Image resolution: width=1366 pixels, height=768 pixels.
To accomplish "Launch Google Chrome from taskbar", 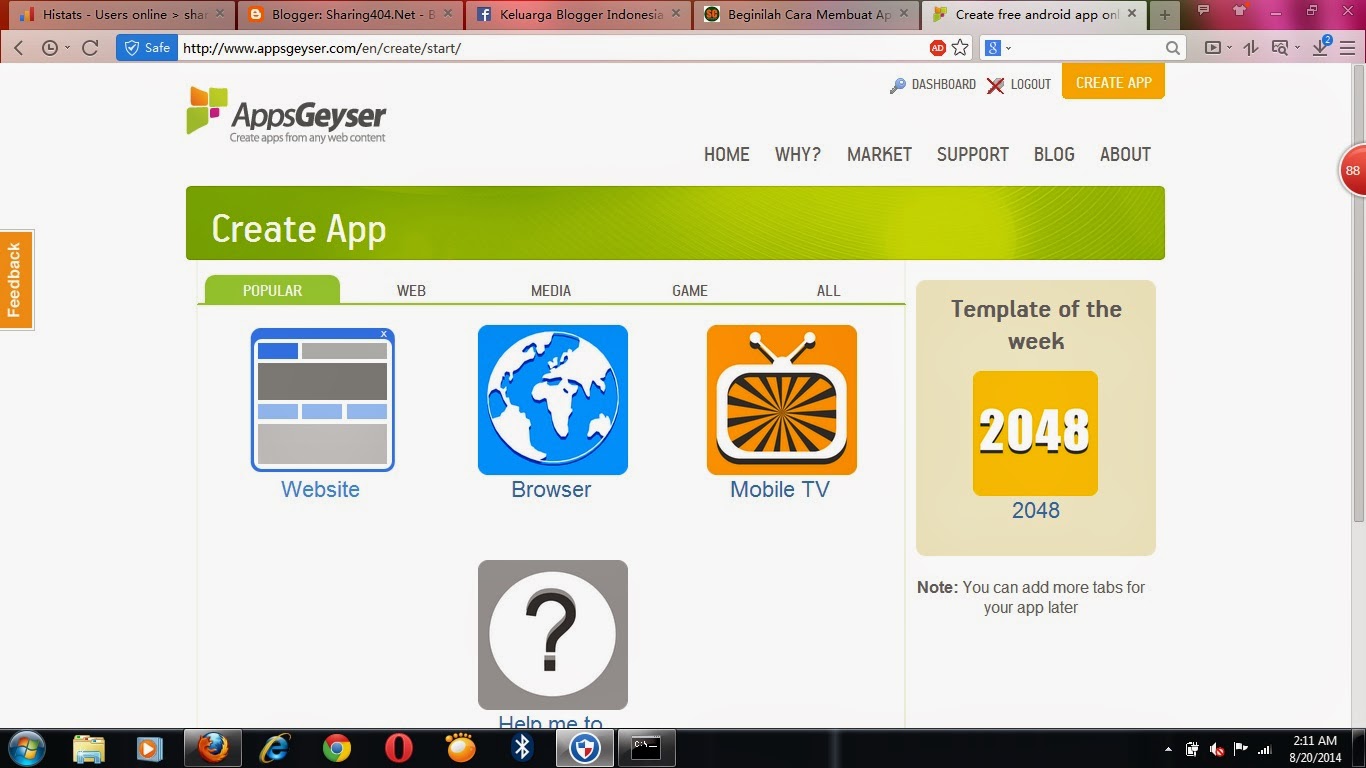I will click(x=337, y=748).
